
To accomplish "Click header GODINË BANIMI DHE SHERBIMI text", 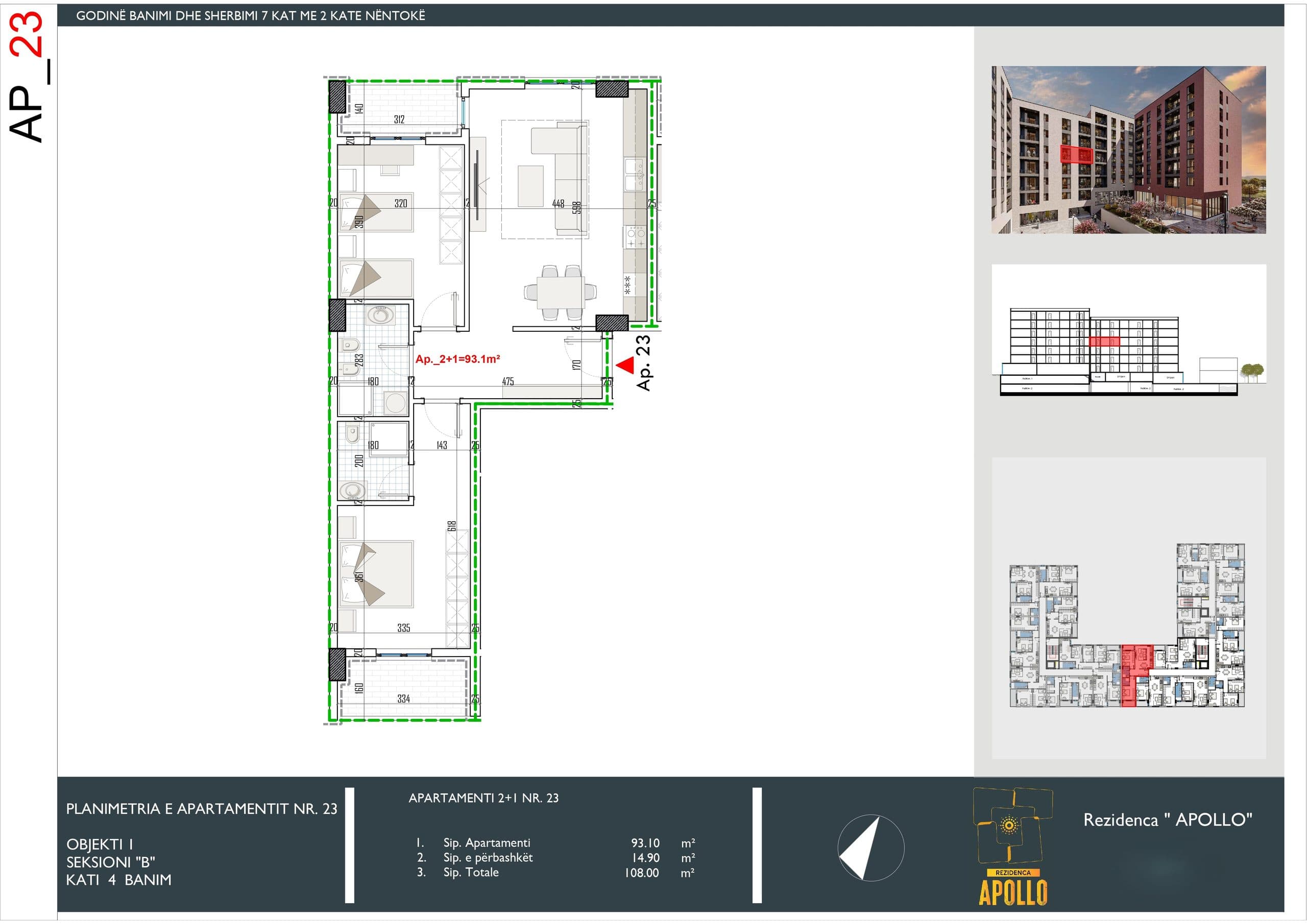I will [x=251, y=15].
